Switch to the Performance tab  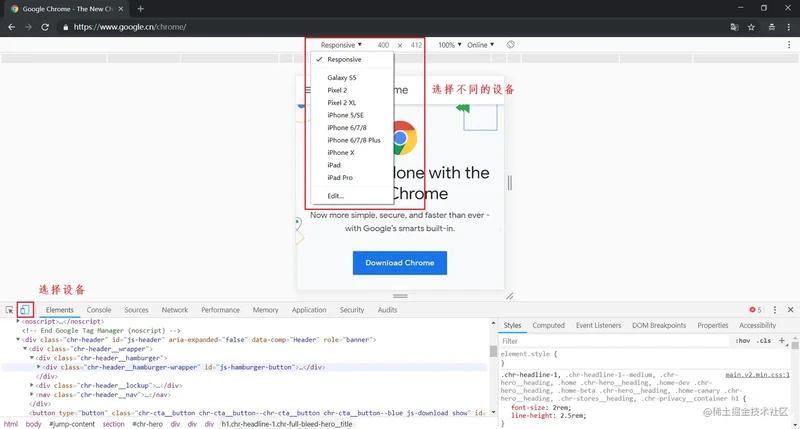tap(220, 310)
